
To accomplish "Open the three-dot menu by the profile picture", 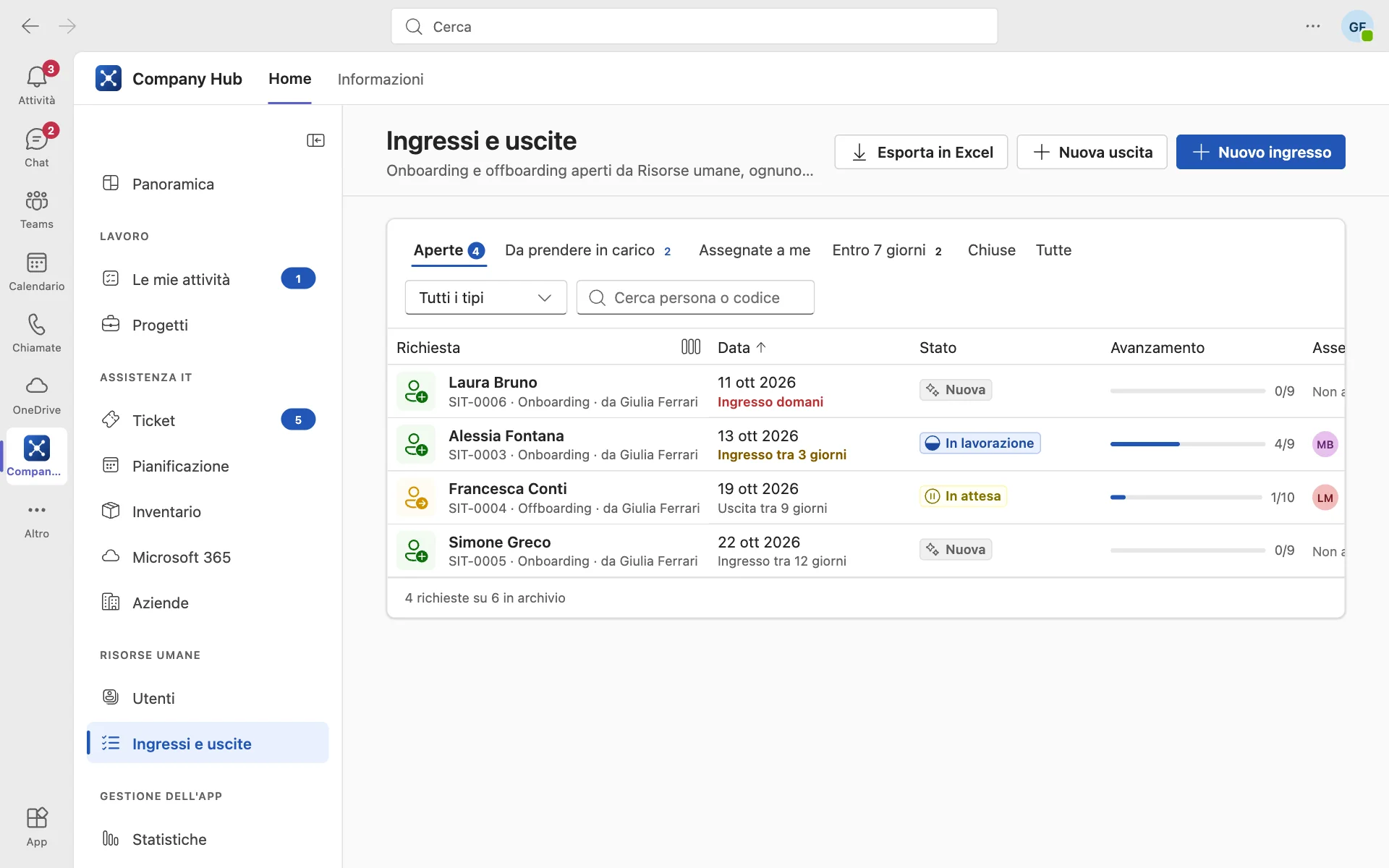I will coord(1313,27).
